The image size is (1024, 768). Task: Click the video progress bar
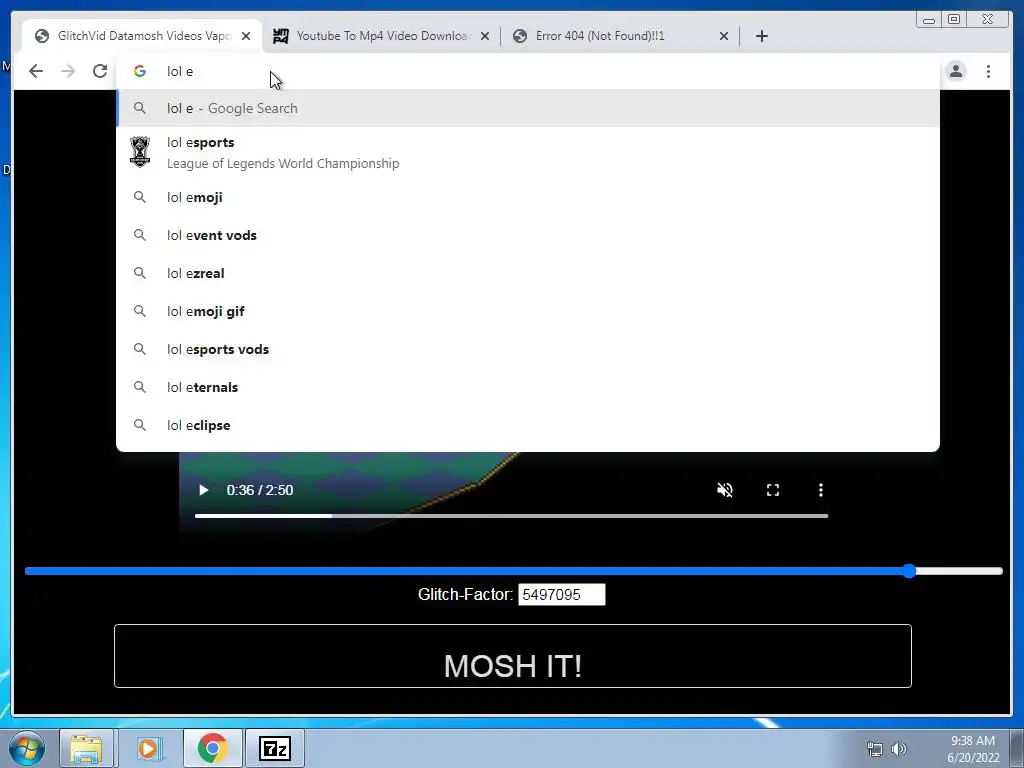(x=511, y=516)
